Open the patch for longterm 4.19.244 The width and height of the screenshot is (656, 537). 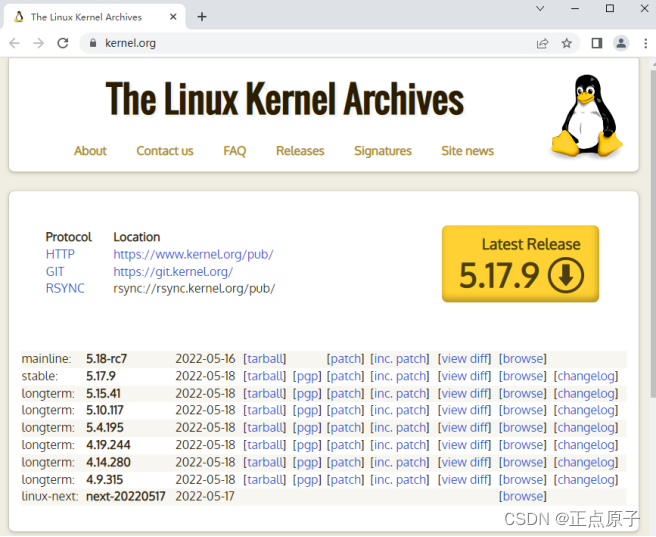pos(345,445)
